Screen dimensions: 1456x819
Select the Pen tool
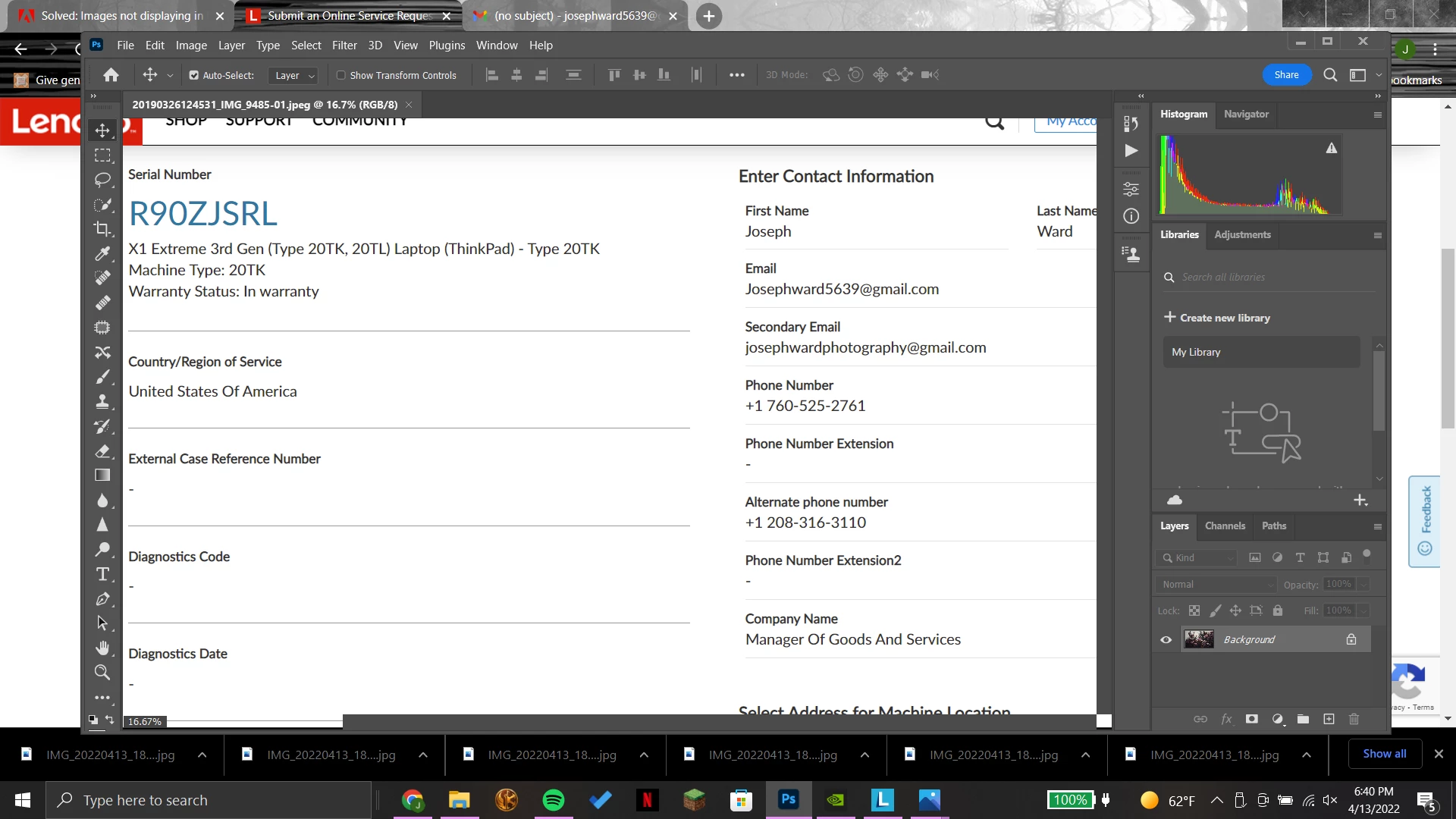coord(102,599)
